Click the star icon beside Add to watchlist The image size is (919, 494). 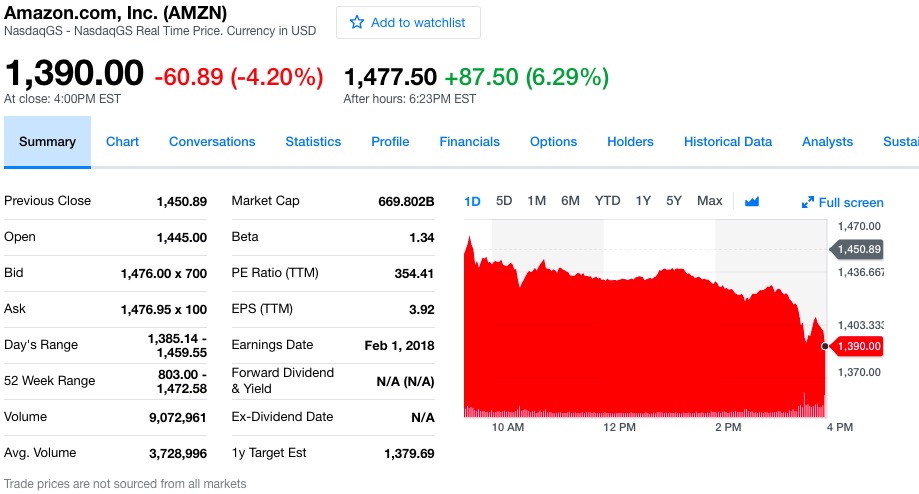coord(357,22)
